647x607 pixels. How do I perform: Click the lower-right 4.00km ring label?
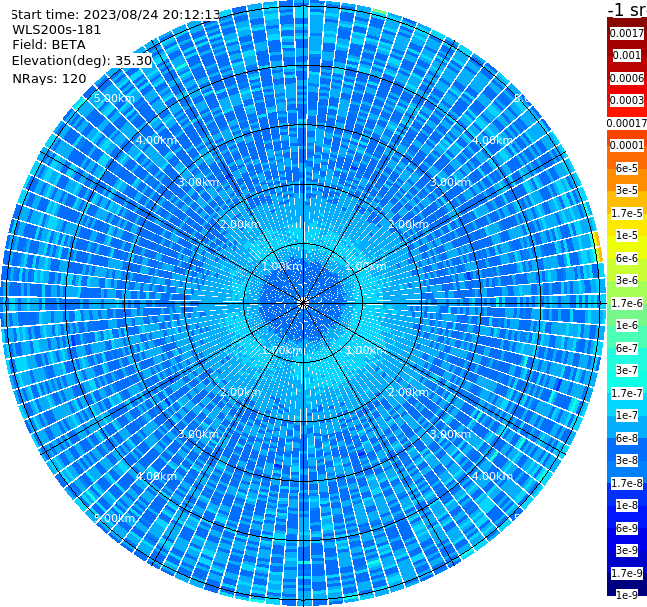pyautogui.click(x=492, y=476)
